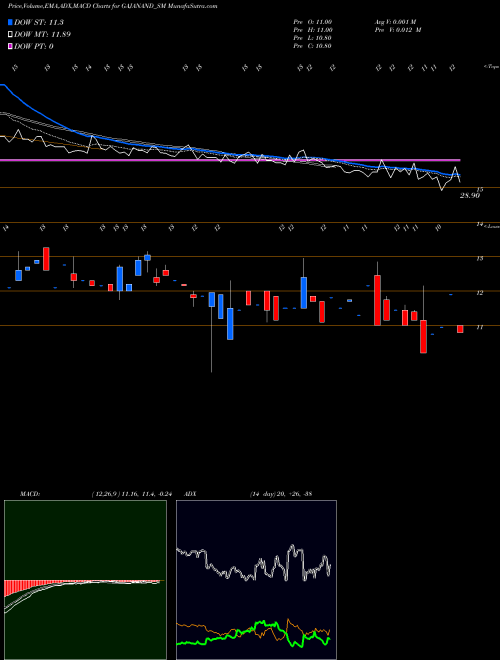Viewport: 500px width, 660px height.
Task: Select the 'DOW MT: 11.89' legend text
Action: click(43, 35)
